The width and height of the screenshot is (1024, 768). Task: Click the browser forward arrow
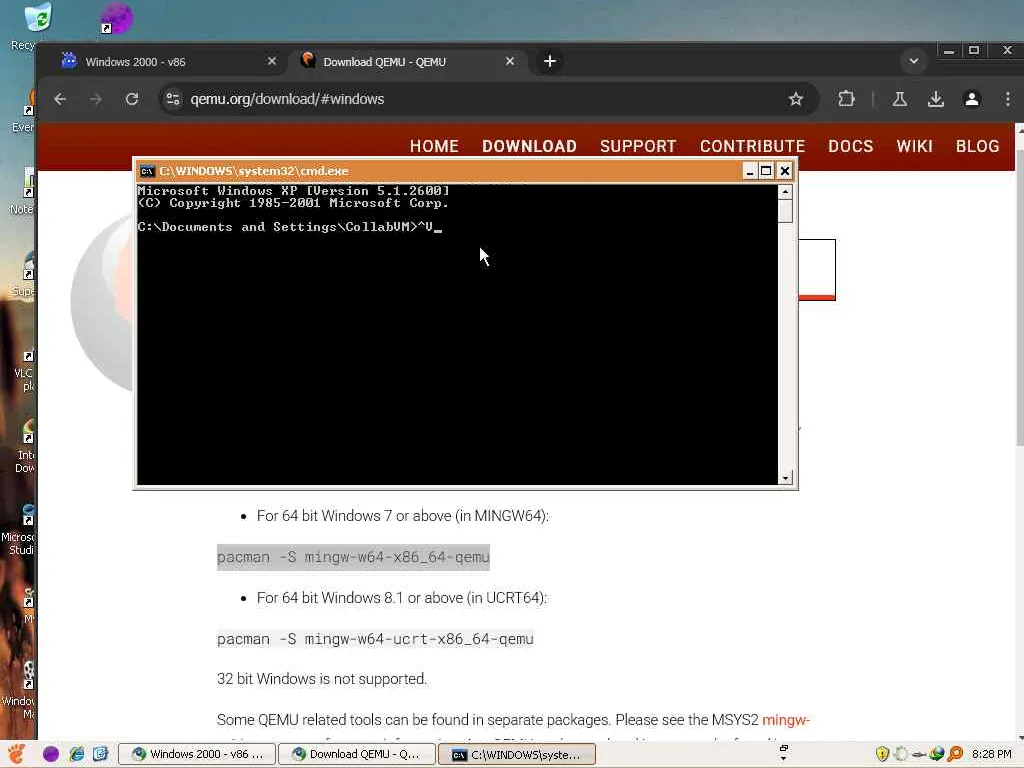[96, 99]
